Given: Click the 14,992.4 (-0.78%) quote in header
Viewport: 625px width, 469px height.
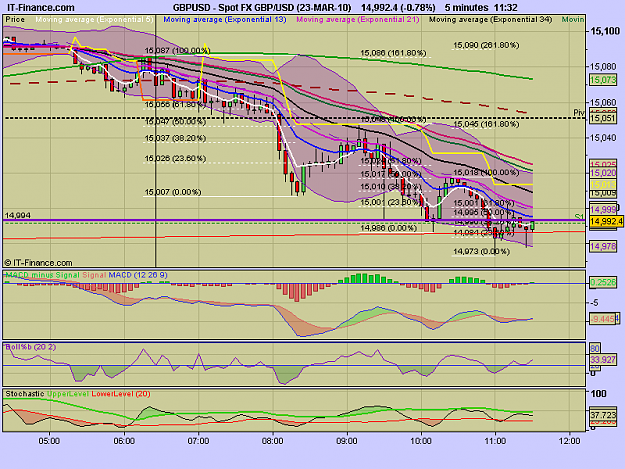Looking at the screenshot, I should [x=398, y=8].
